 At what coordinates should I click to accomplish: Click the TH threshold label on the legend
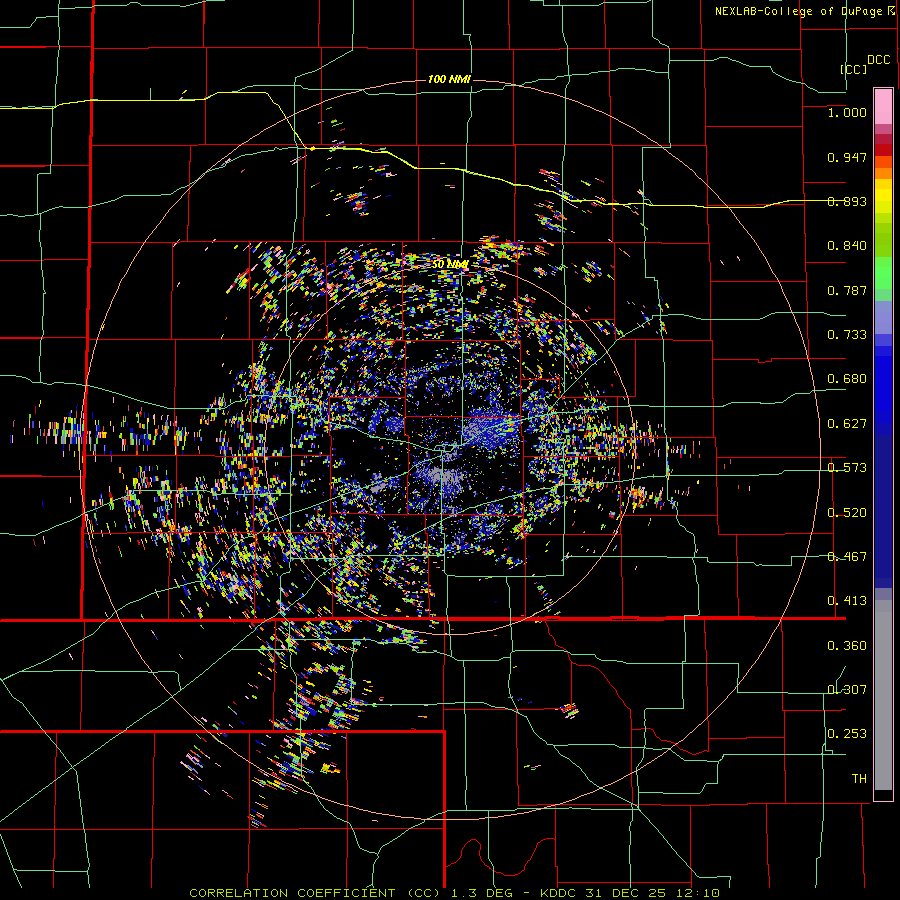[859, 779]
